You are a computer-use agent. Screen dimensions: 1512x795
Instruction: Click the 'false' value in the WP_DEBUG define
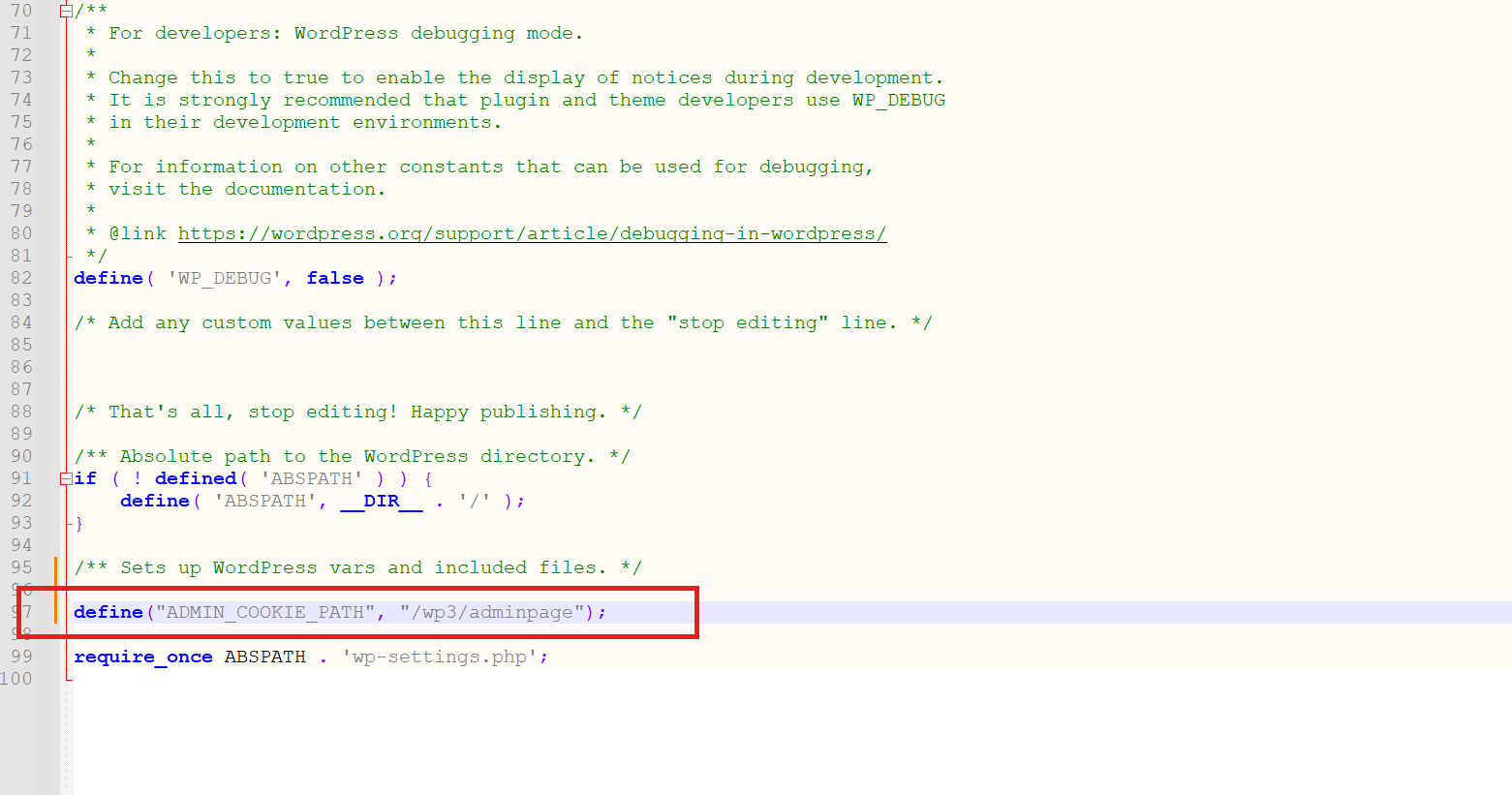[335, 278]
